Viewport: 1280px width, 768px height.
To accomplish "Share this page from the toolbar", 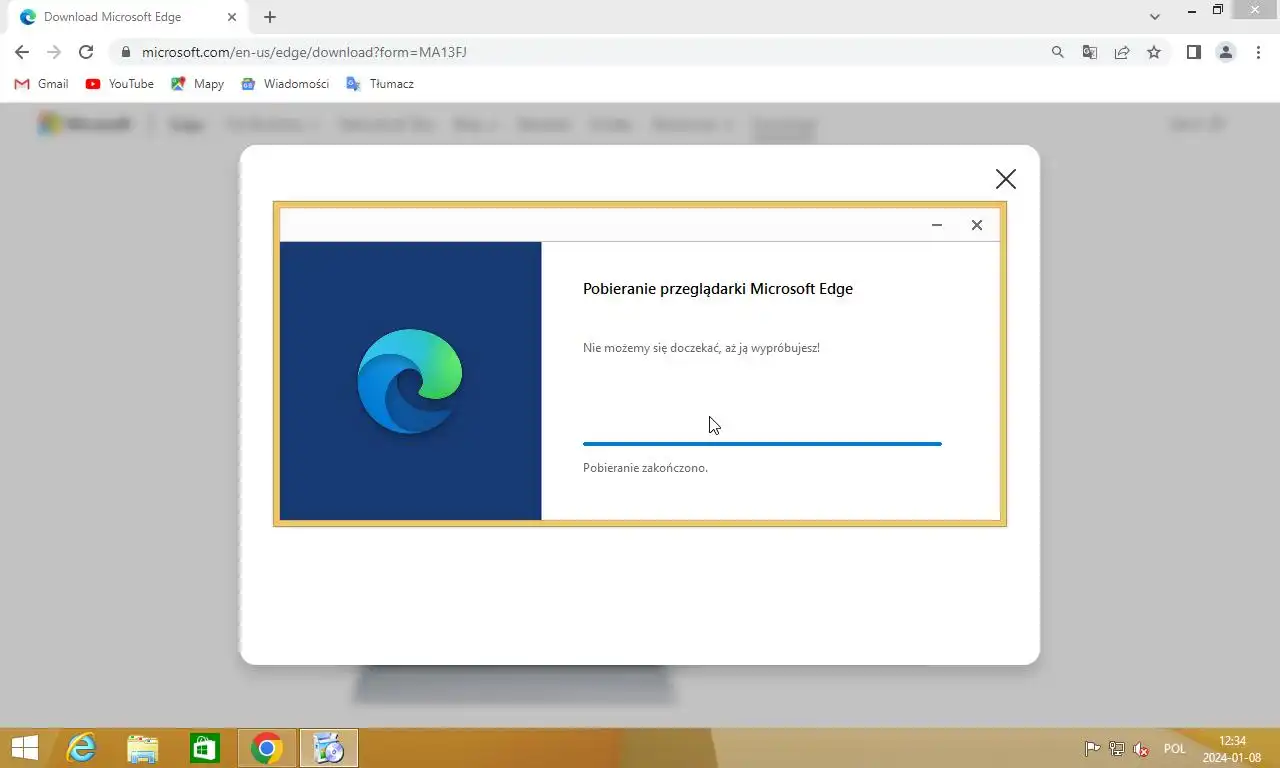I will [x=1122, y=52].
